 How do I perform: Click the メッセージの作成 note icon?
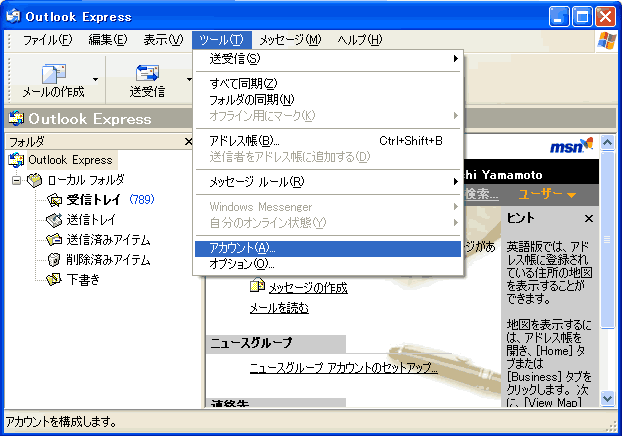[x=257, y=285]
